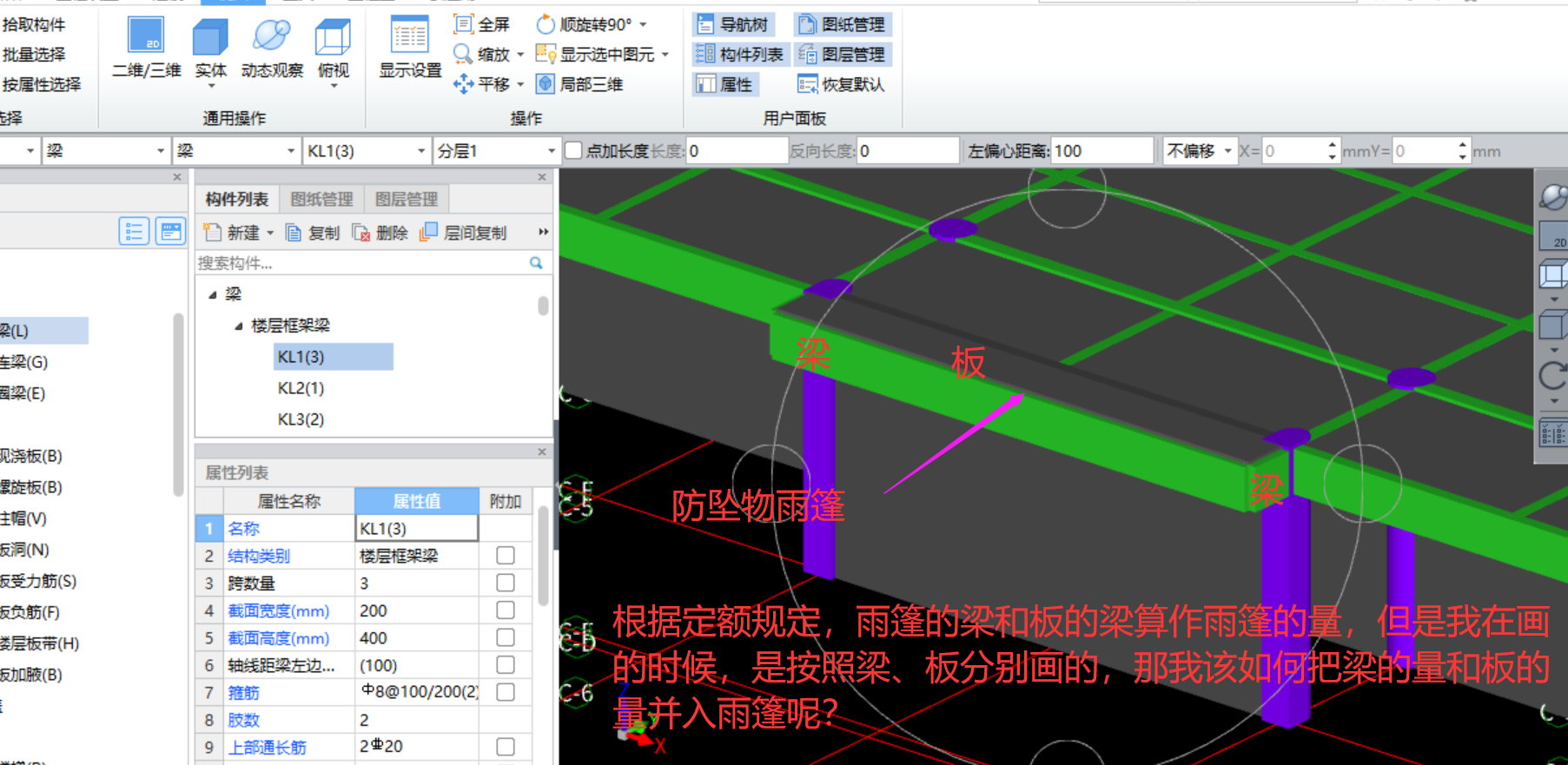Image resolution: width=1568 pixels, height=765 pixels.
Task: Click 批量选择 batch select
Action: pos(34,54)
